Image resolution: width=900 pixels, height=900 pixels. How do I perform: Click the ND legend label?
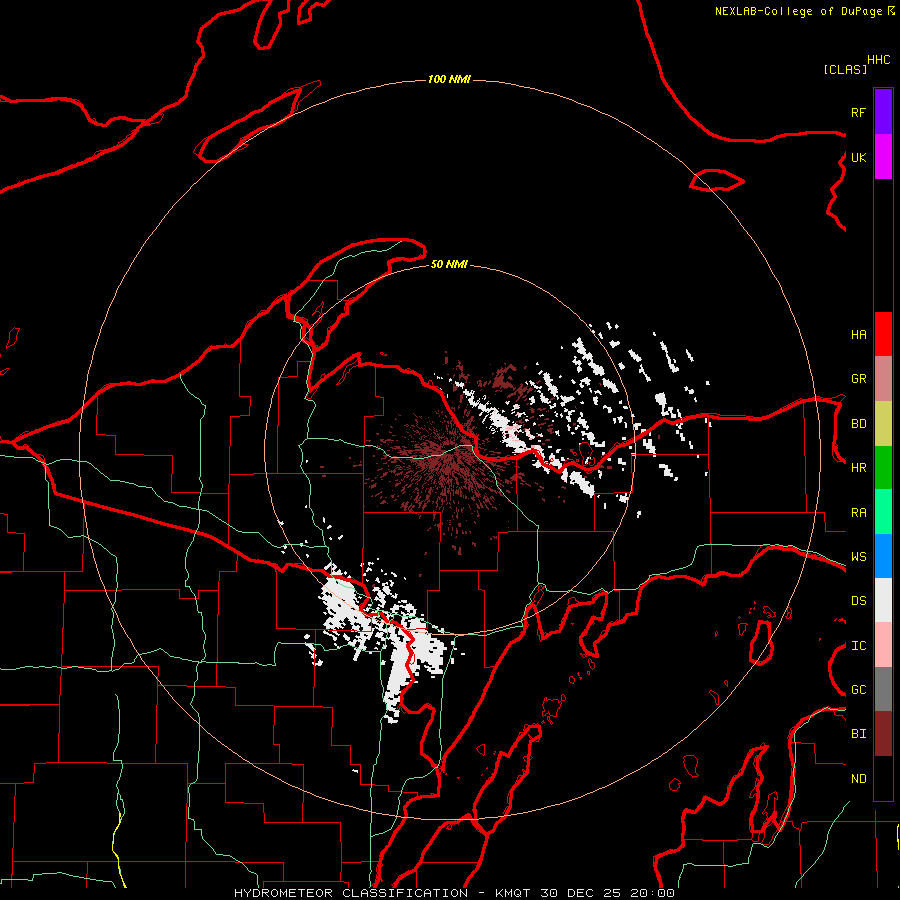tap(858, 779)
